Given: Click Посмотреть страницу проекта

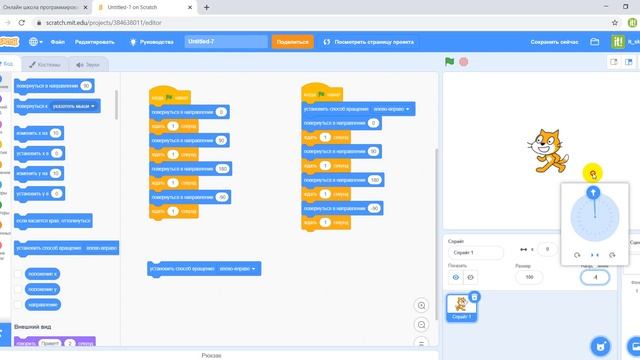Looking at the screenshot, I should [369, 42].
